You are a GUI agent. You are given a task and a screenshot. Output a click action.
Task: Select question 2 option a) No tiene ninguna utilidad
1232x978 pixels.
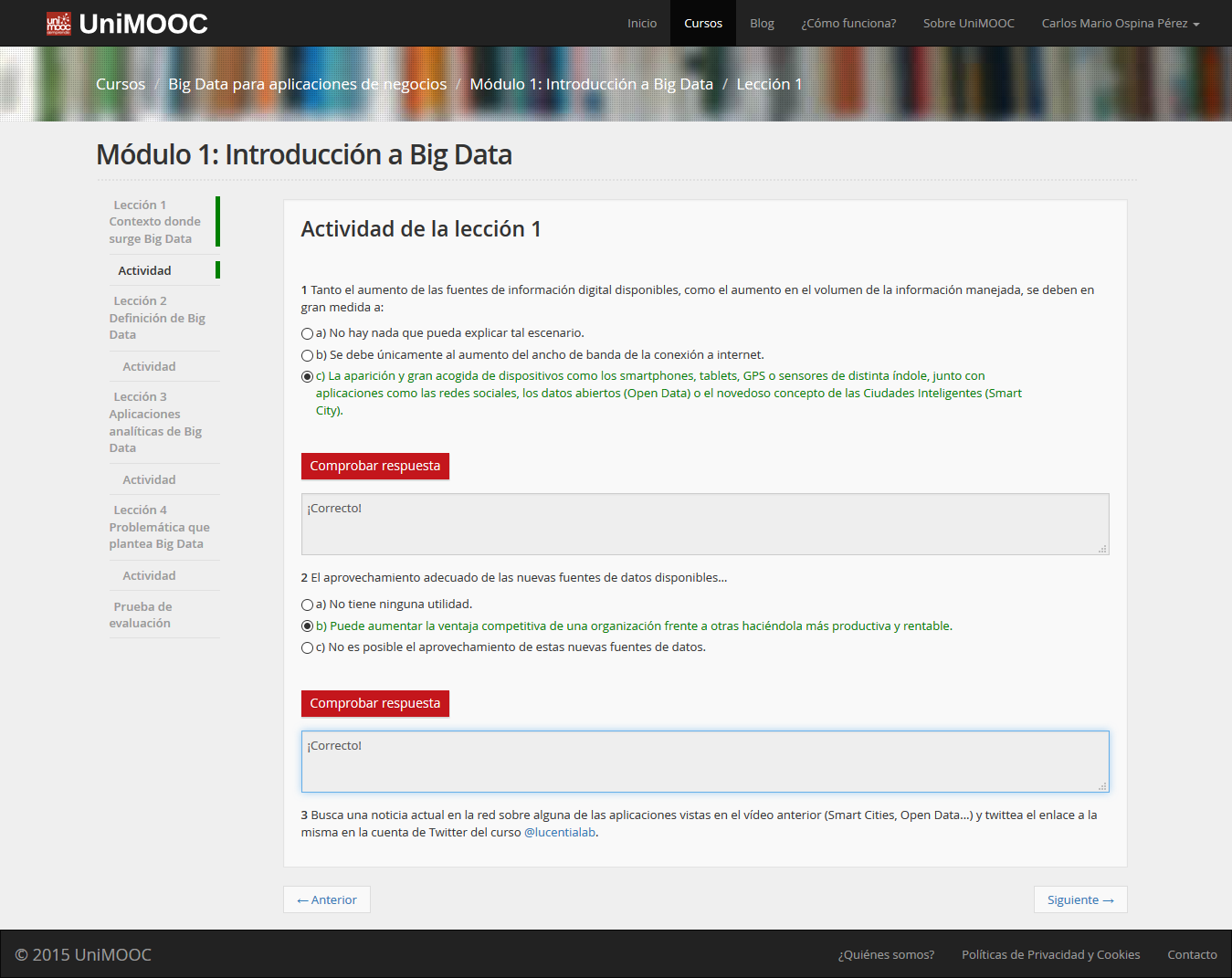308,605
